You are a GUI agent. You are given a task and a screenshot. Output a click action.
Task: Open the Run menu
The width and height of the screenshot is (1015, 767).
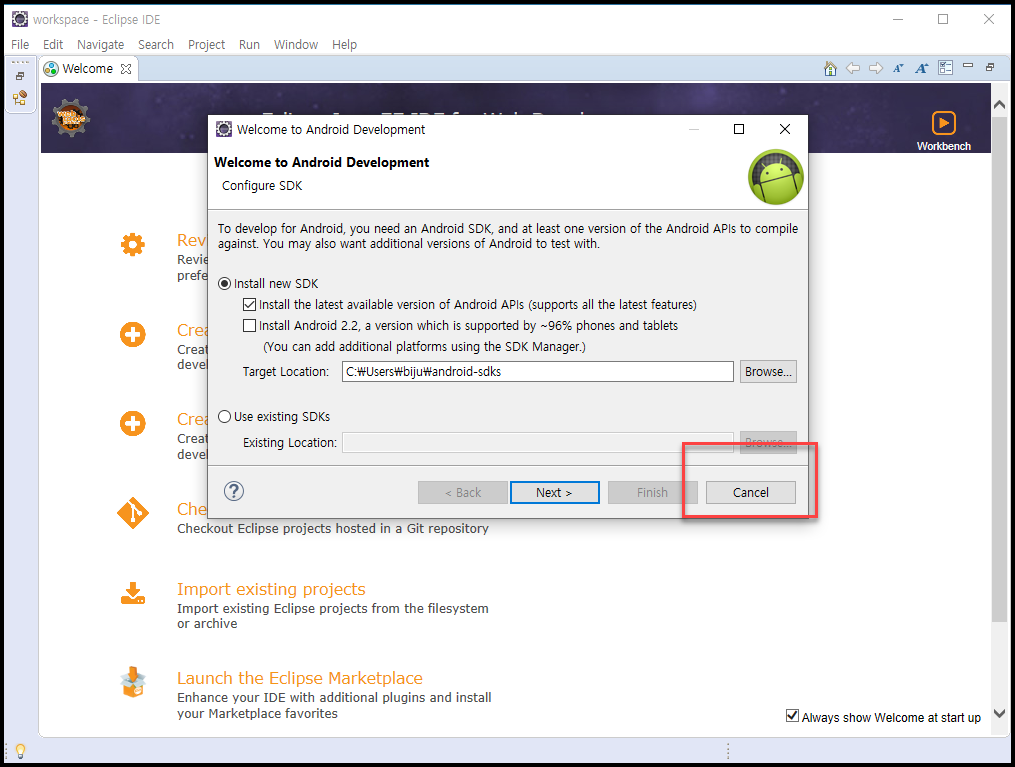[249, 45]
